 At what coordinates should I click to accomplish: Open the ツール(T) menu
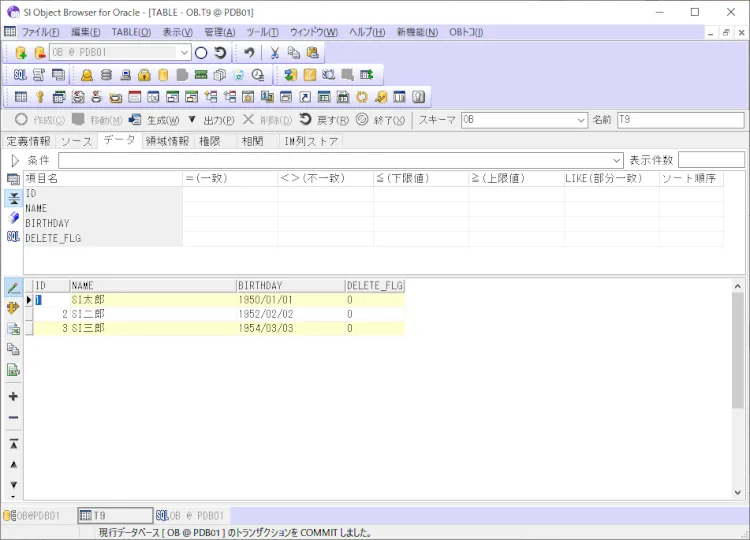click(262, 32)
